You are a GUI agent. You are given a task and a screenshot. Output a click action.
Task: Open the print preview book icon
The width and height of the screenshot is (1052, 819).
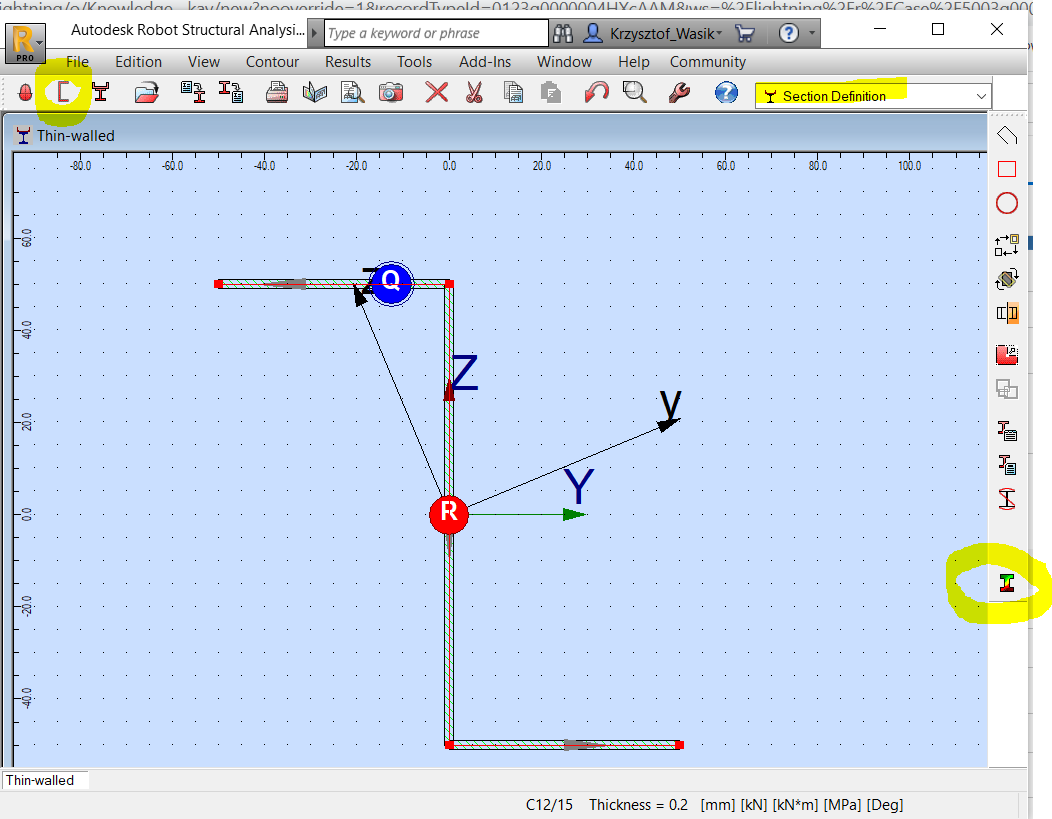click(314, 92)
